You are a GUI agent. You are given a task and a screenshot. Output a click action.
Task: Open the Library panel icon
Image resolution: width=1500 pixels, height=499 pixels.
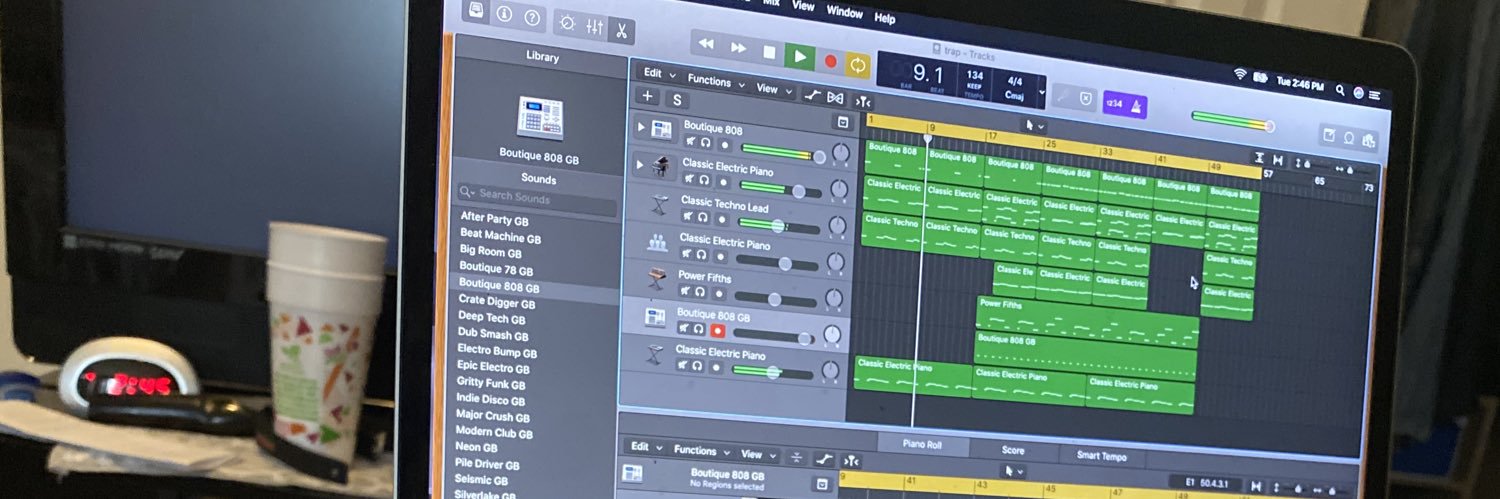click(x=475, y=11)
